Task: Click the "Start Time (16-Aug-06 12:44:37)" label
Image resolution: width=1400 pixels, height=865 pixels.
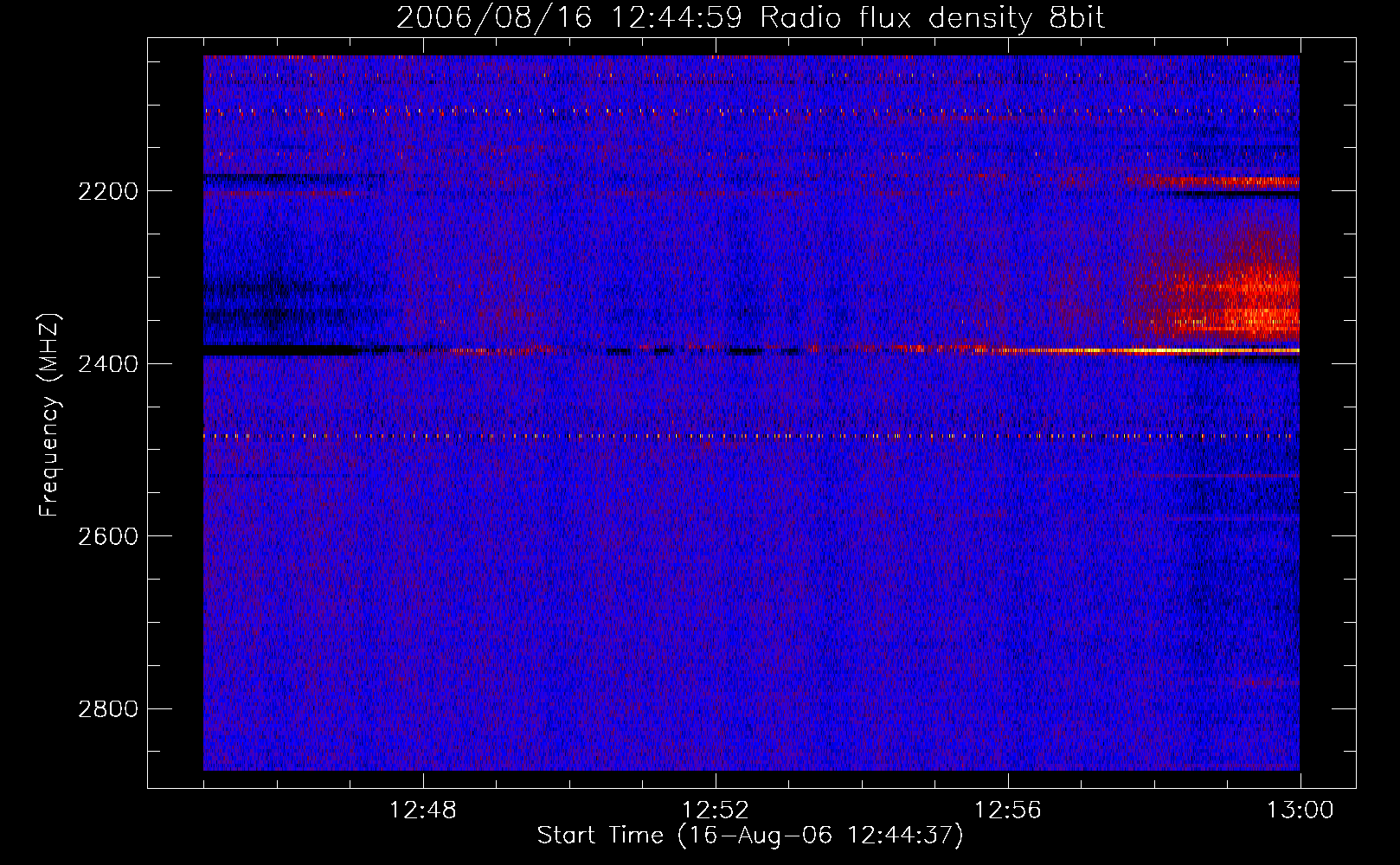Action: (x=750, y=836)
